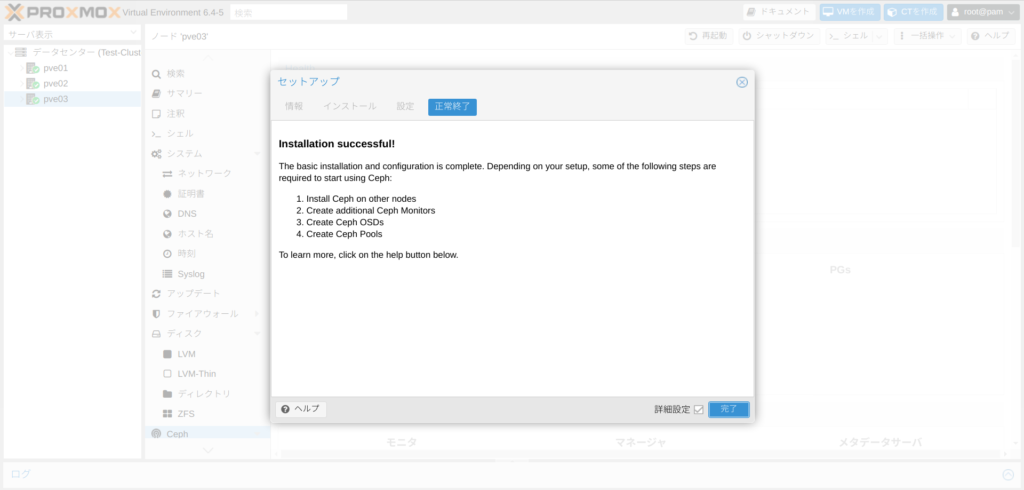
Task: Switch to the インストール tab
Action: tap(350, 106)
